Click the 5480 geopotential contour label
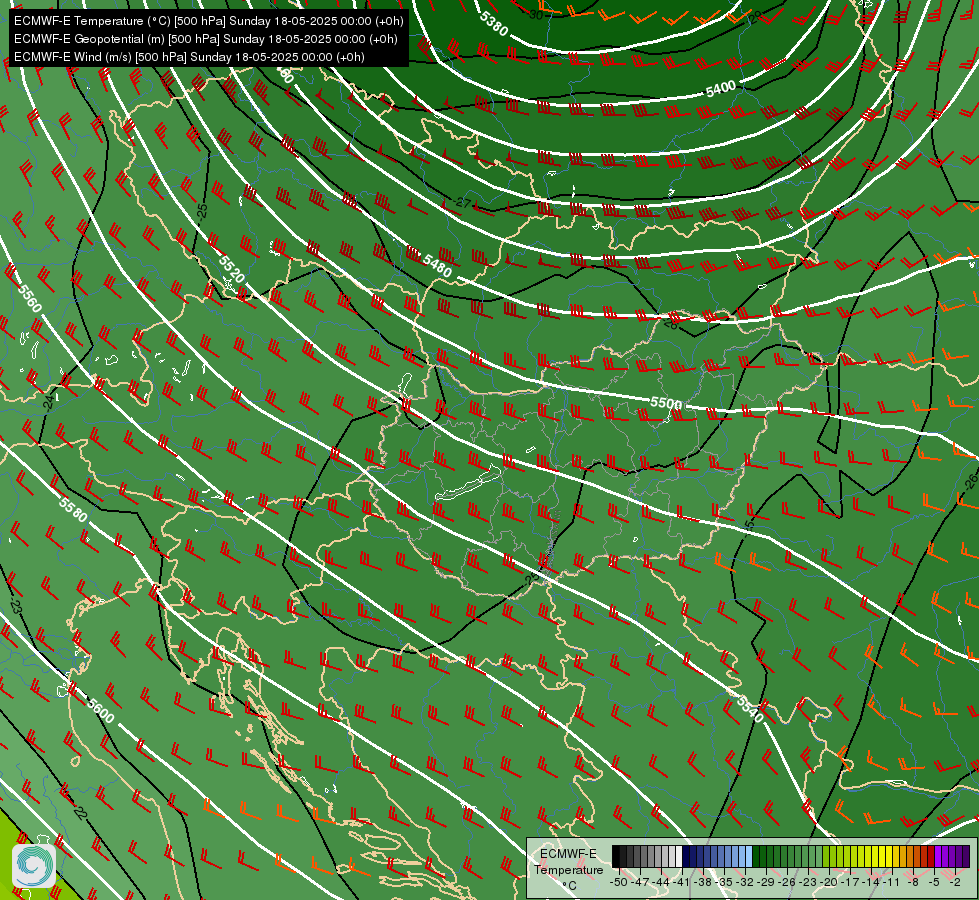 (x=437, y=265)
